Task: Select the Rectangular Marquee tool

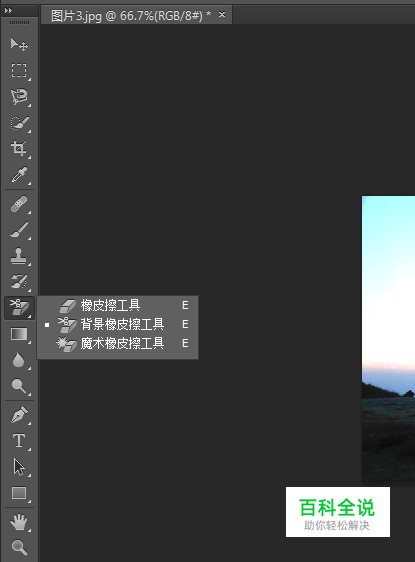Action: click(19, 70)
